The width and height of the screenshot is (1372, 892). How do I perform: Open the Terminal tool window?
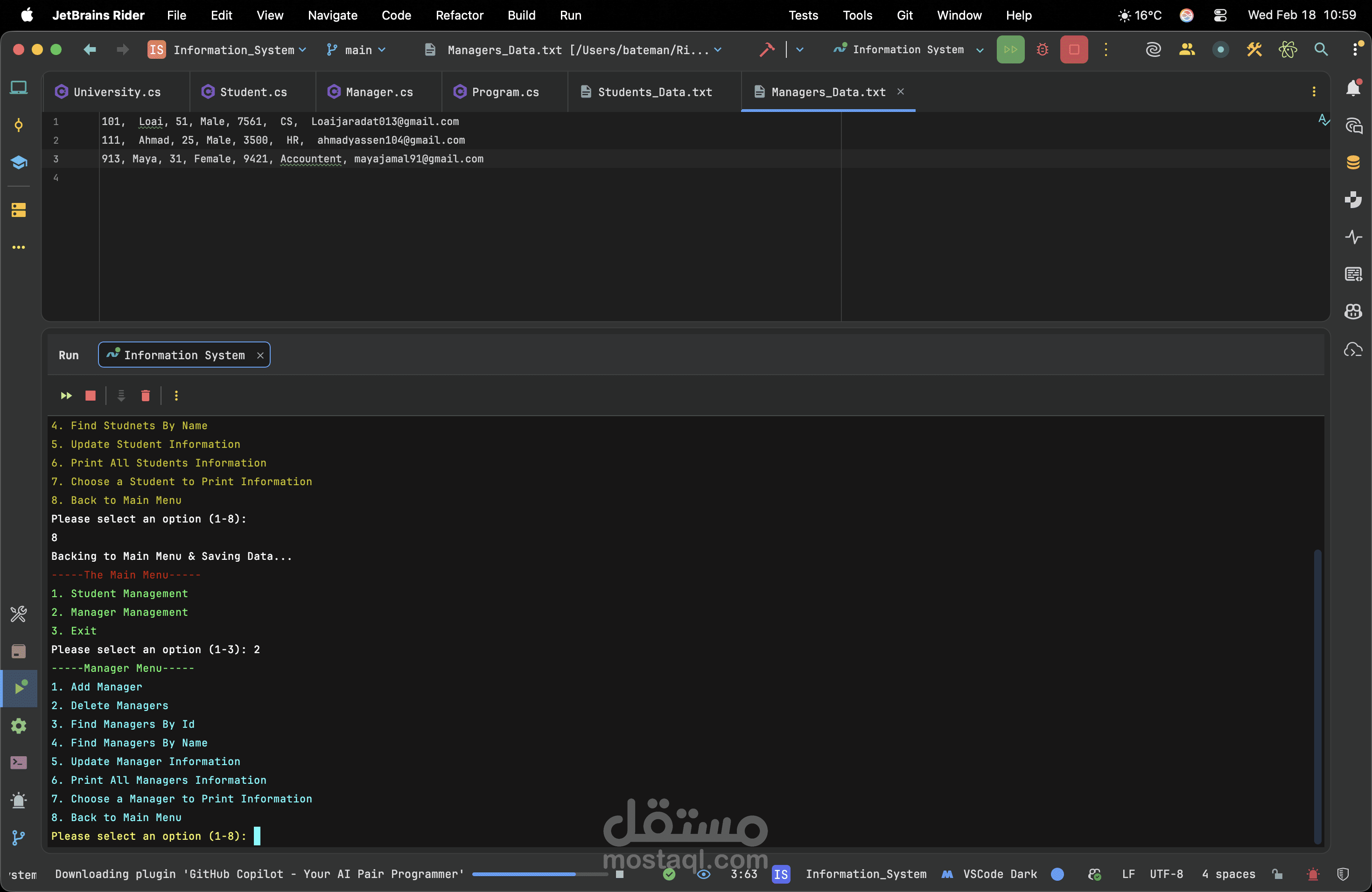click(x=19, y=762)
